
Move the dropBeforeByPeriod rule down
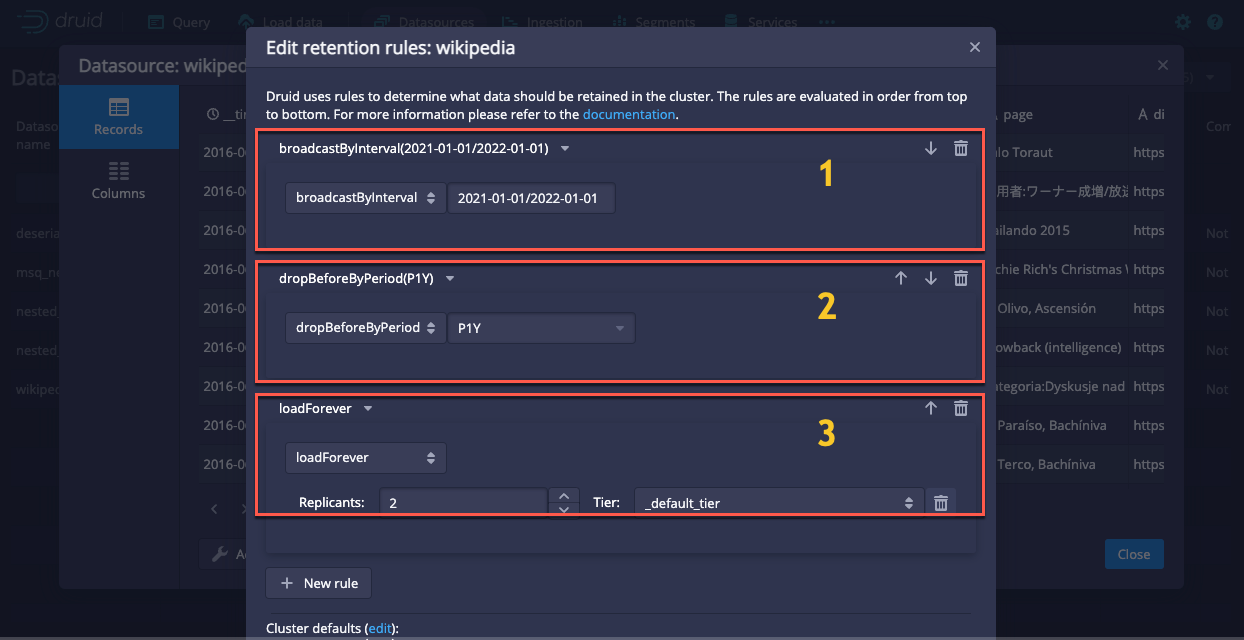930,277
